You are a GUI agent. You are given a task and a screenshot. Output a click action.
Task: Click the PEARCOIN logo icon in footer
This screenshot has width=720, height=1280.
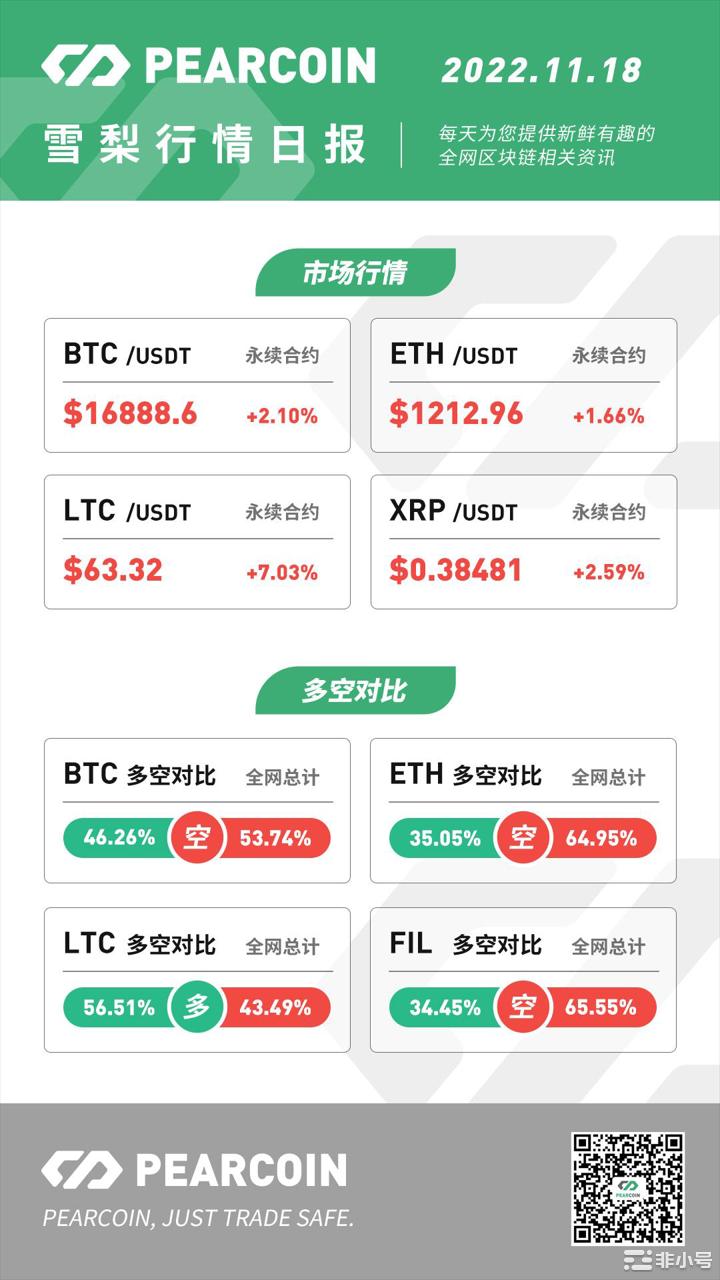point(82,1169)
